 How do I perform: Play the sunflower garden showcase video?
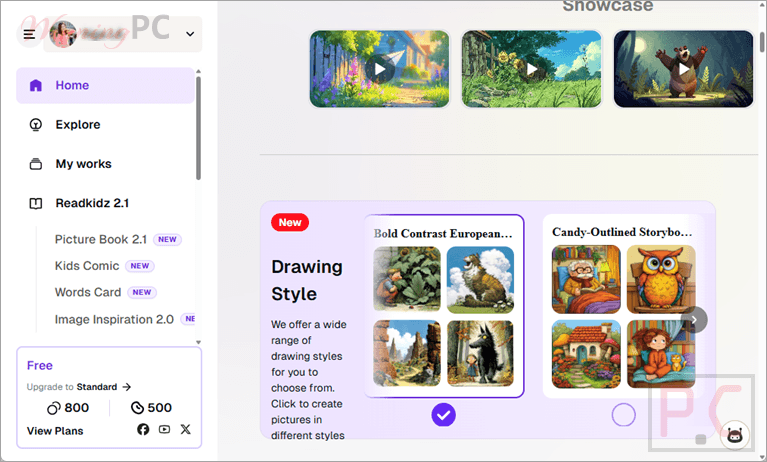pos(532,69)
